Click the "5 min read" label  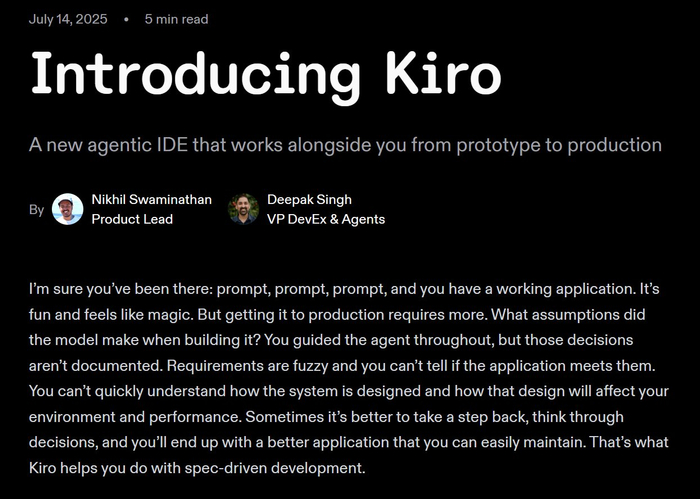176,18
